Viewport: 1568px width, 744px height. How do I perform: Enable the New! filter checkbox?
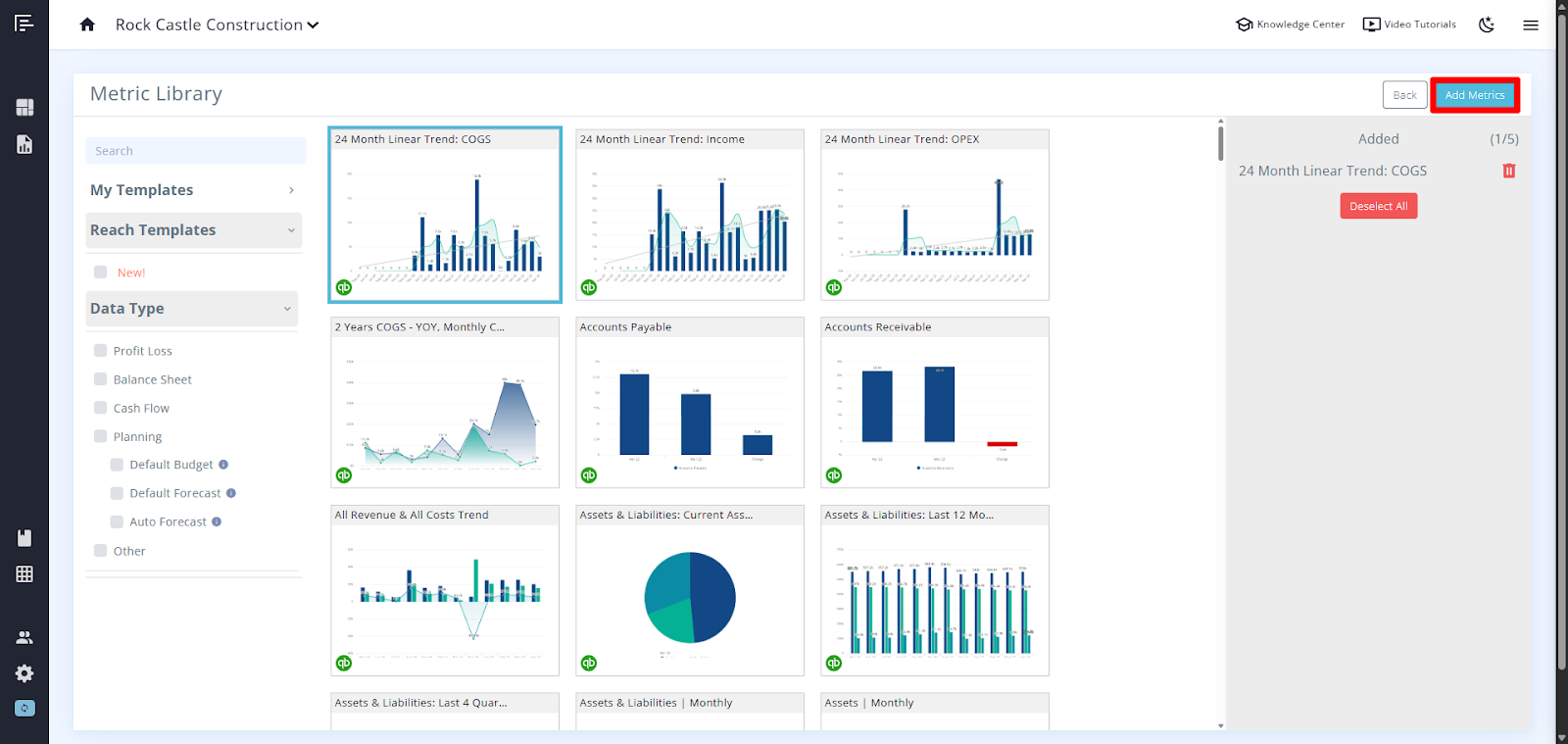point(100,272)
